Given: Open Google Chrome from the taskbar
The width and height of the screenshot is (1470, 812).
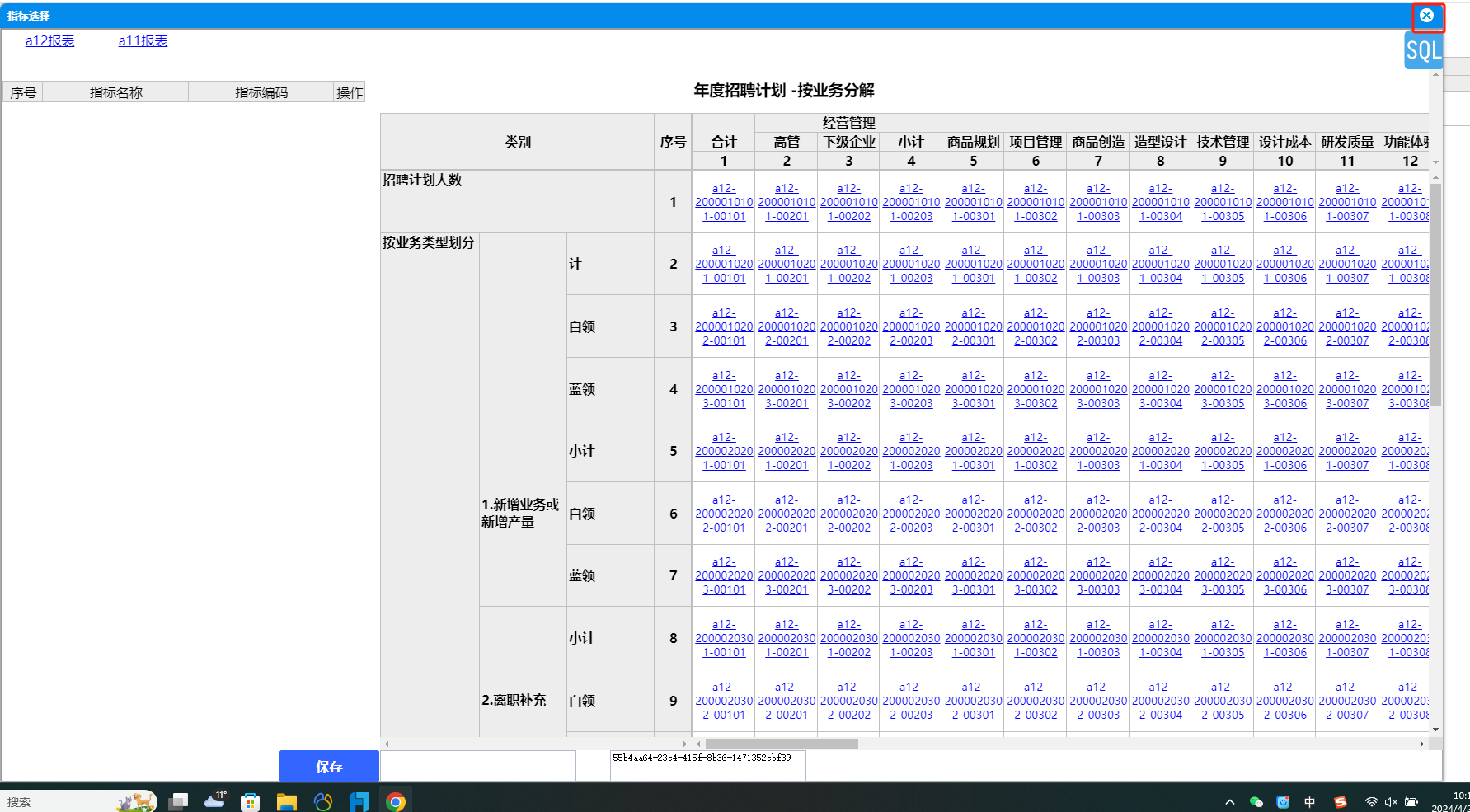Looking at the screenshot, I should (x=396, y=801).
